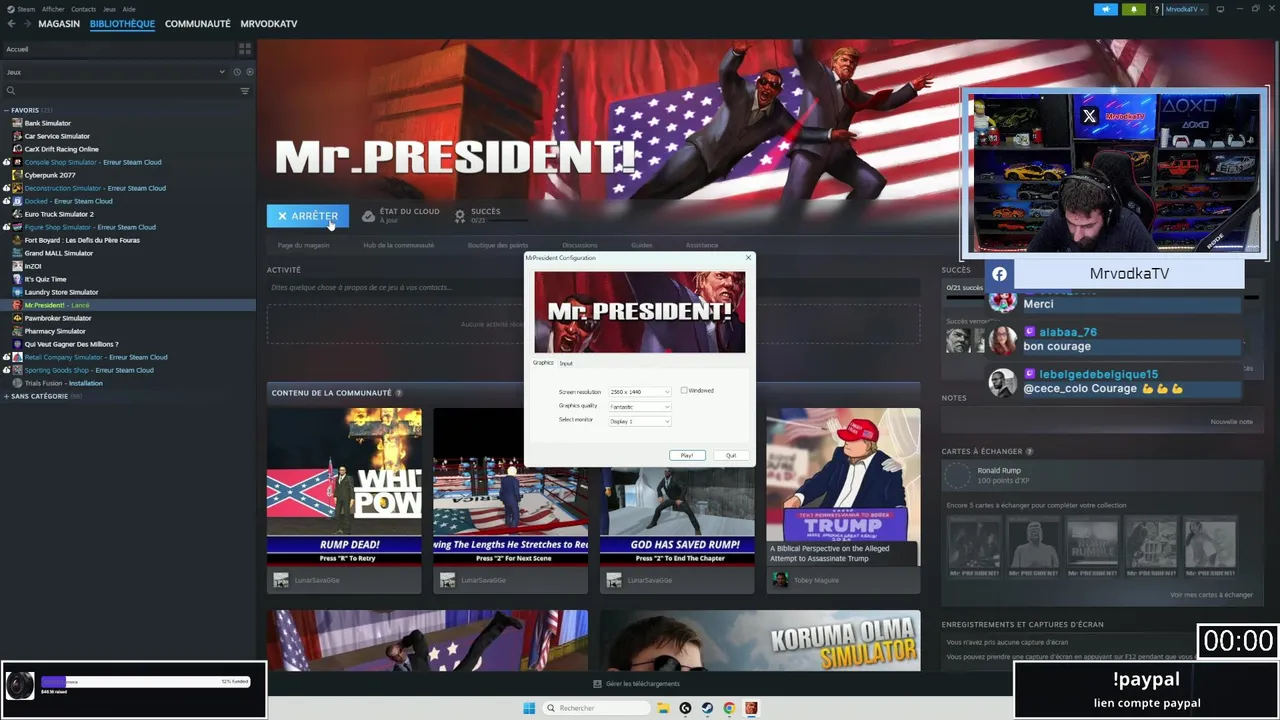Click the Steam logo menu icon

click(10, 9)
